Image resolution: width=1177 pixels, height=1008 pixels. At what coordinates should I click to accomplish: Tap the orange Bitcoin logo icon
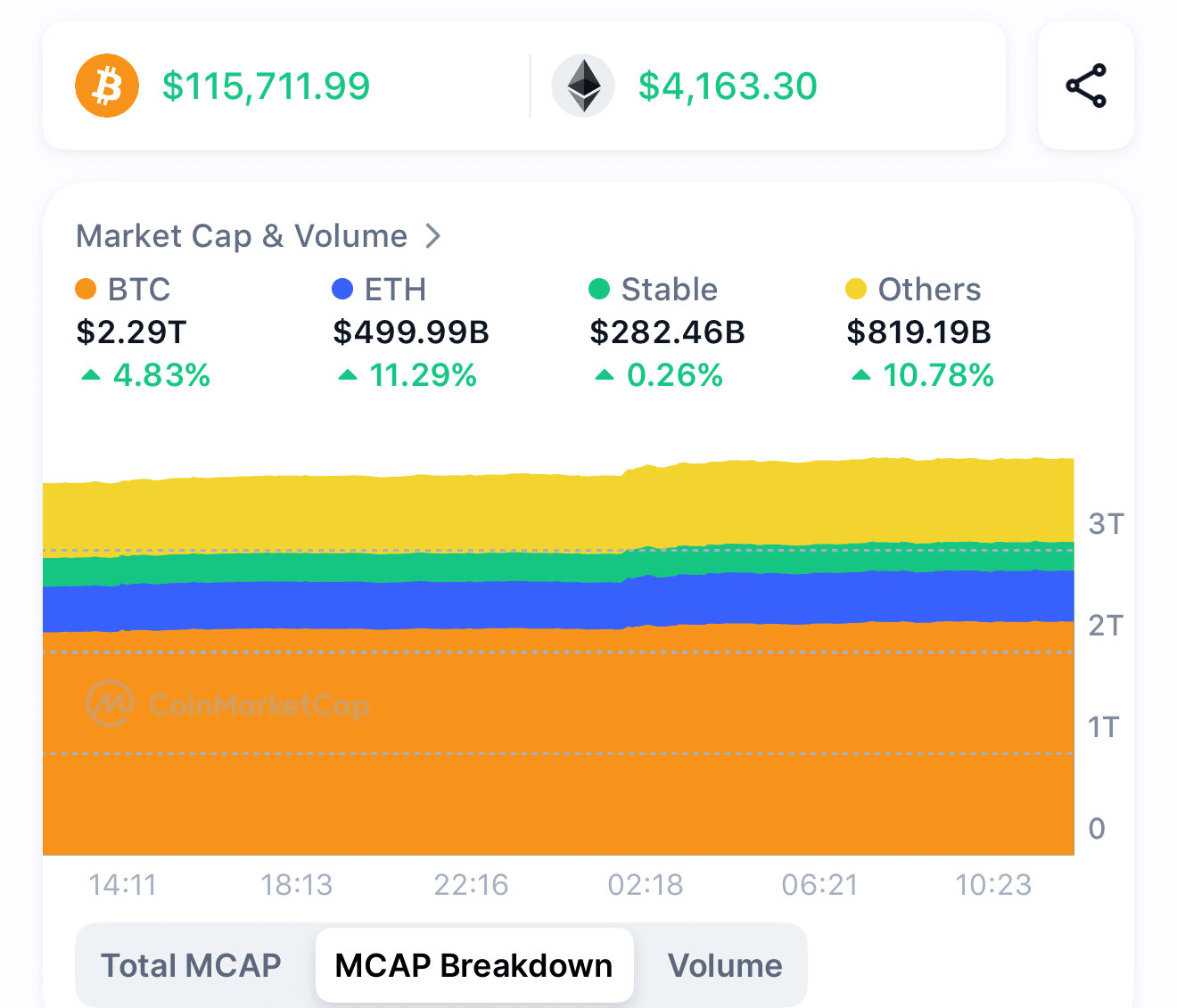click(107, 86)
